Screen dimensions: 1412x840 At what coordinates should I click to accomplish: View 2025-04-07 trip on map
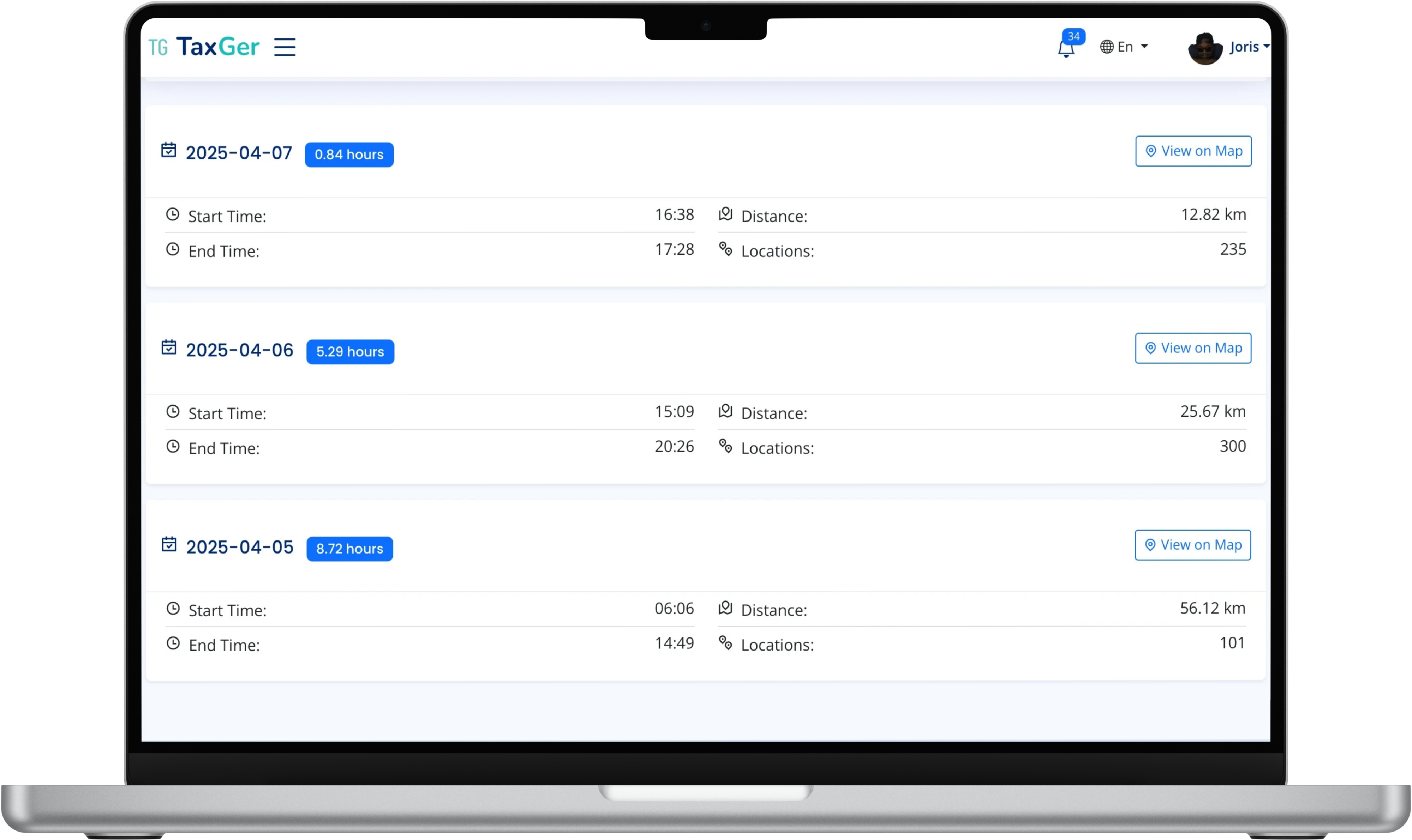pyautogui.click(x=1193, y=151)
